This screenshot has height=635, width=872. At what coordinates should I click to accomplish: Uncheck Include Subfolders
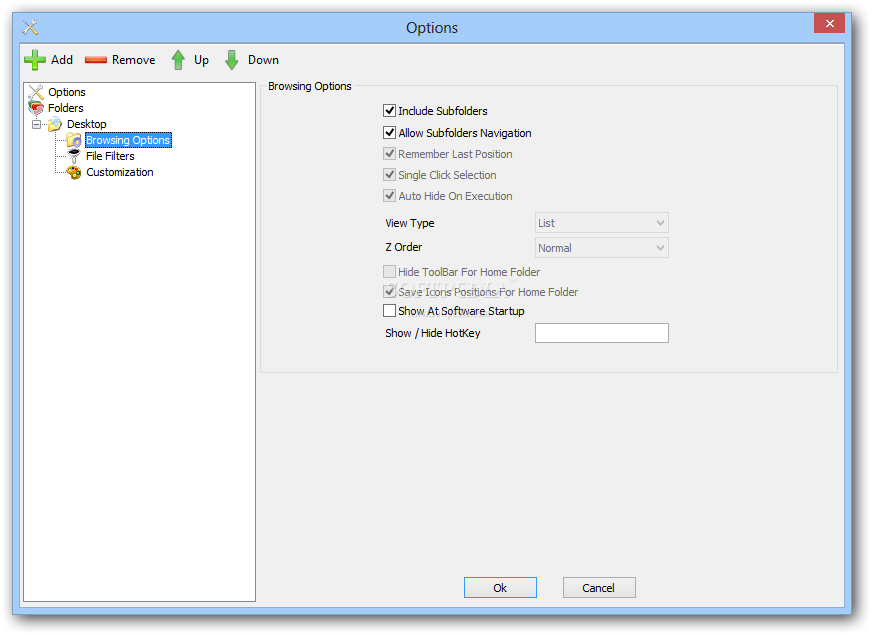pos(389,111)
